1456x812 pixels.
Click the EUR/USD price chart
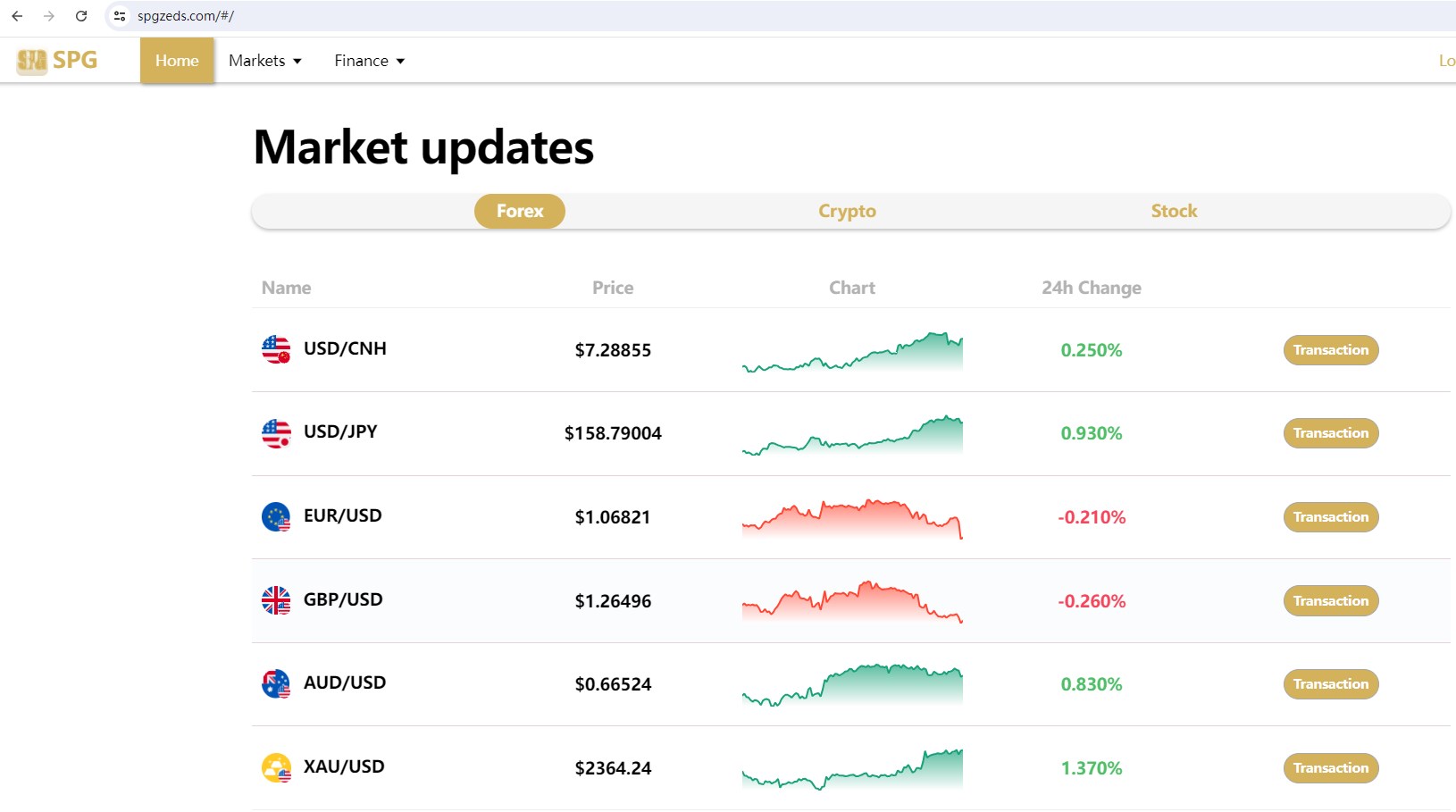click(851, 518)
